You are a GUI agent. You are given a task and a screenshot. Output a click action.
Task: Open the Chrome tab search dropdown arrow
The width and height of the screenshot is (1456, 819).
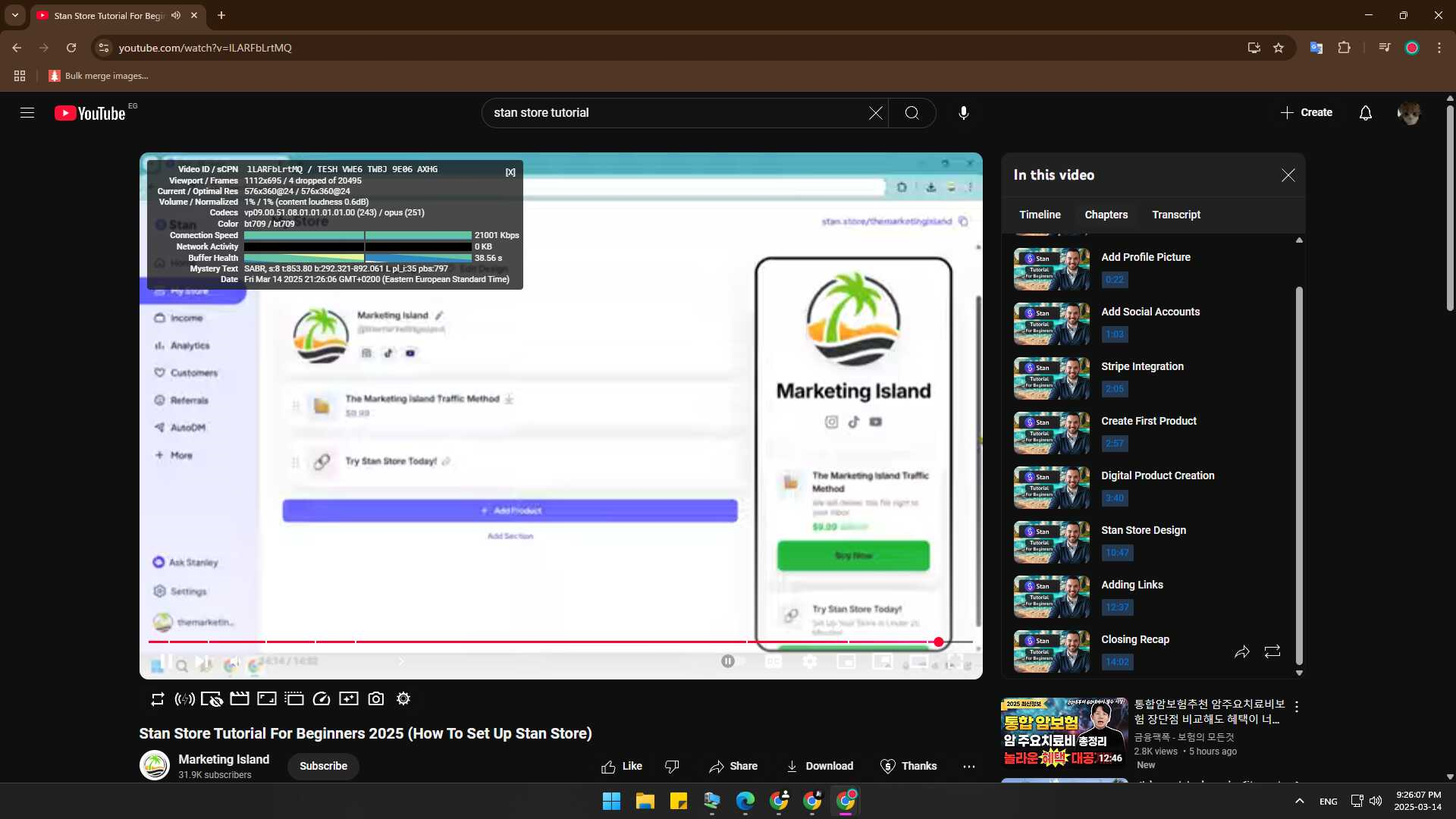15,15
